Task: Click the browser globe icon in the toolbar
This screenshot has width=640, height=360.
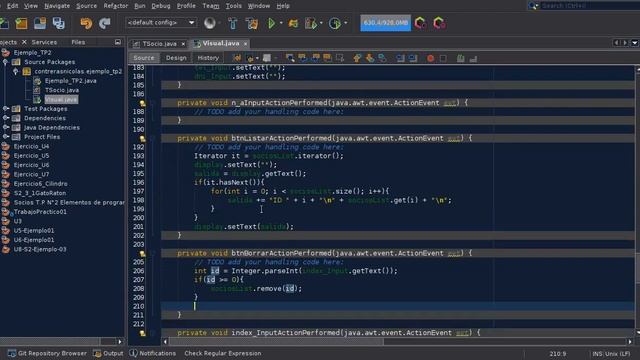Action: click(x=210, y=23)
